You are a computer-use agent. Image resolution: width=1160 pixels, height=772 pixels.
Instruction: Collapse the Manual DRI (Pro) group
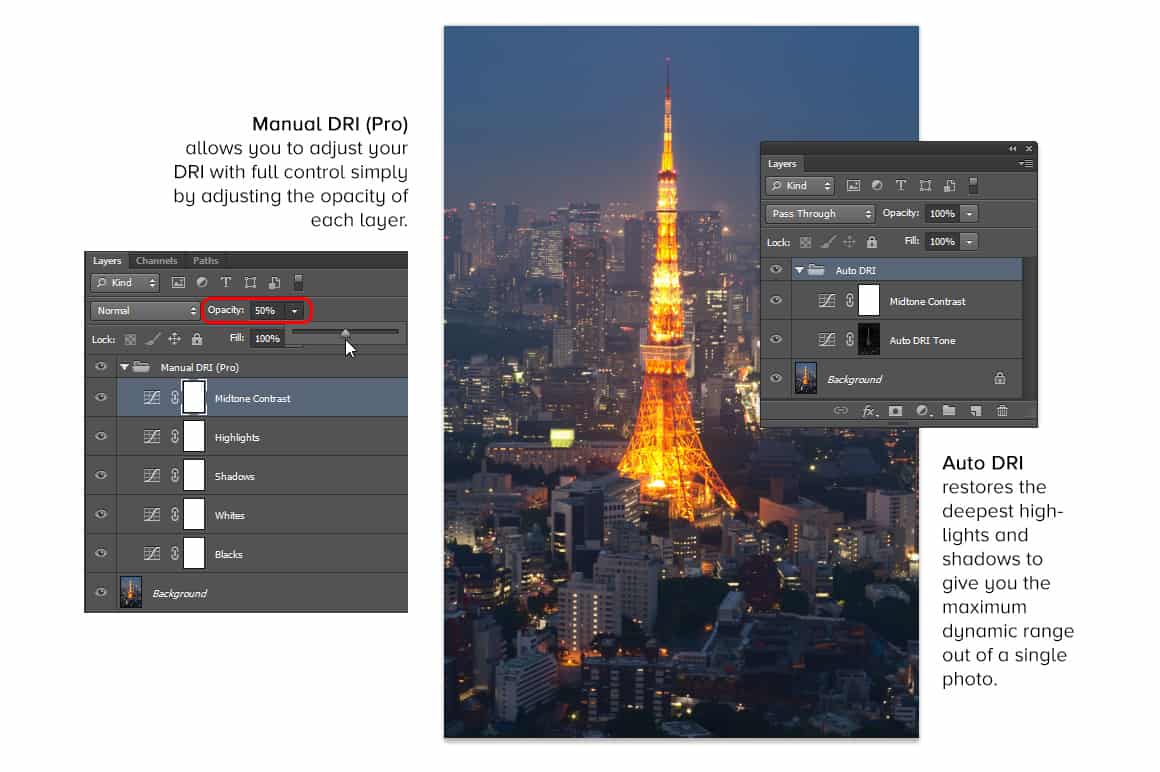point(125,367)
